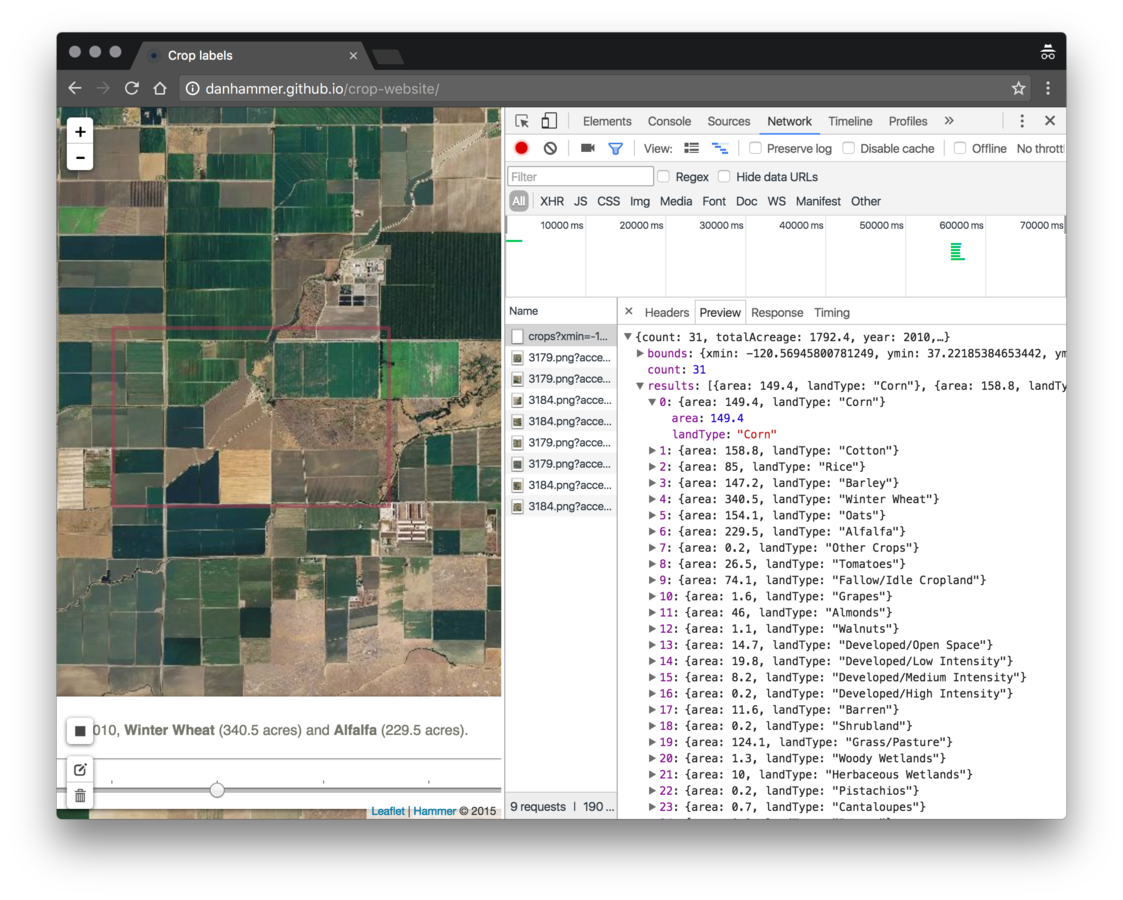Collapse the results array
Viewport: 1123px width, 900px height.
click(640, 385)
